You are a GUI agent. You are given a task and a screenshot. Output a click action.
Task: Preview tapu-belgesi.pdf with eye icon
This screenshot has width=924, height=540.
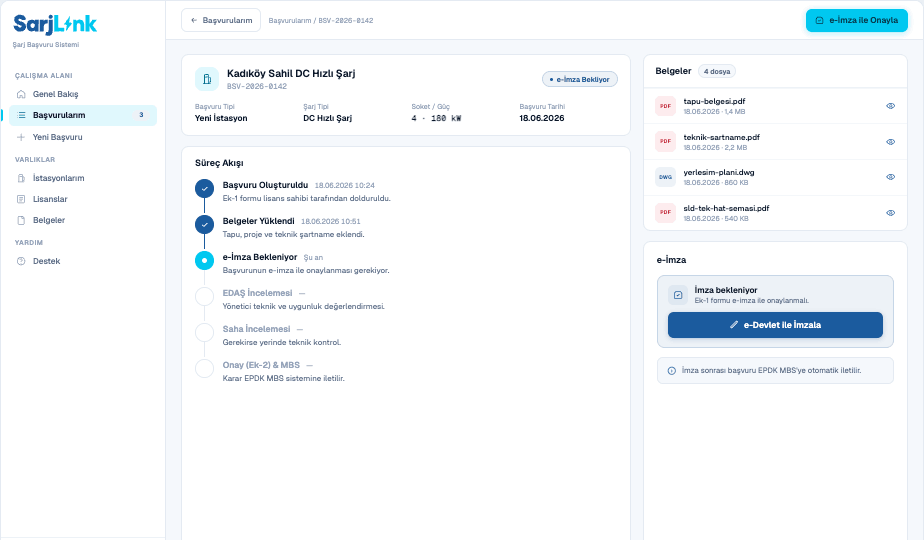890,106
